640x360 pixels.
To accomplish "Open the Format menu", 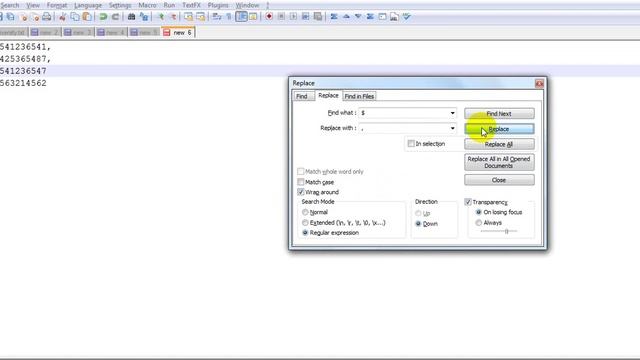I will point(57,5).
